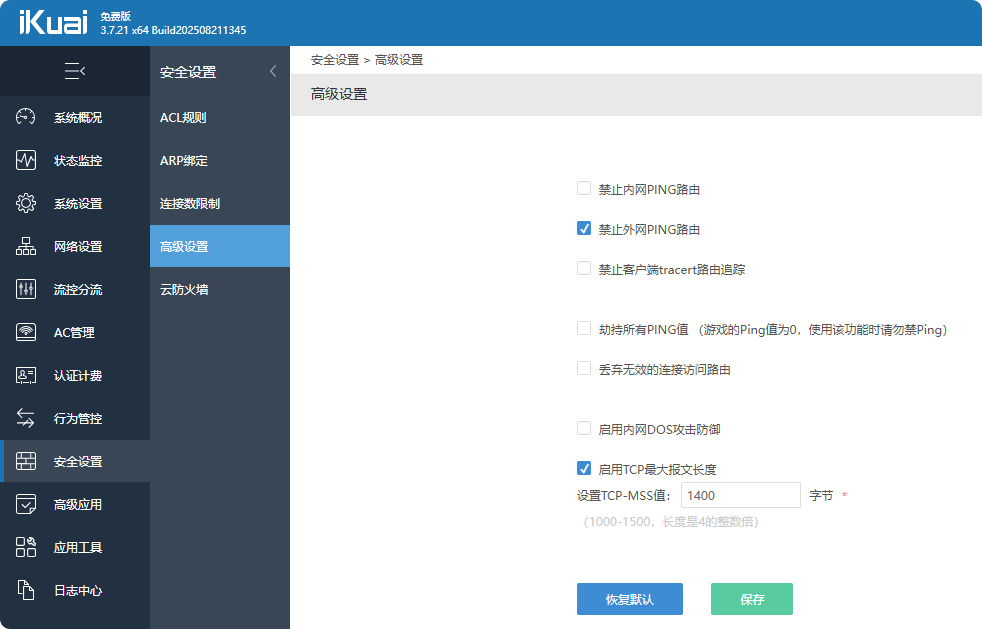Select 行为管控 (Behavior Control) in sidebar
The width and height of the screenshot is (982, 629).
[75, 418]
